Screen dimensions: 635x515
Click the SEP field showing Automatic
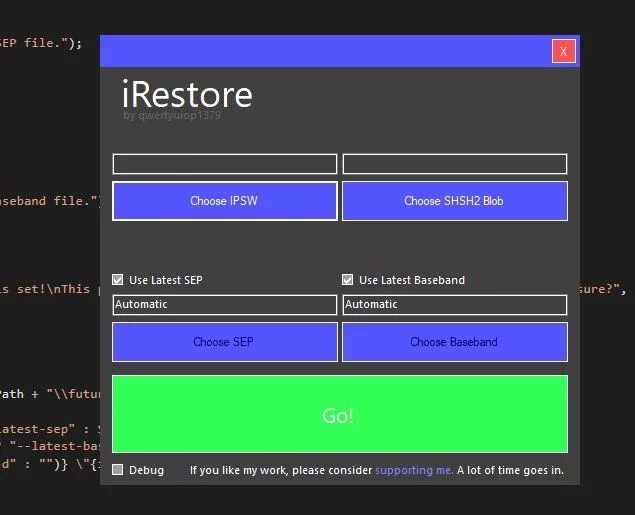pos(225,304)
